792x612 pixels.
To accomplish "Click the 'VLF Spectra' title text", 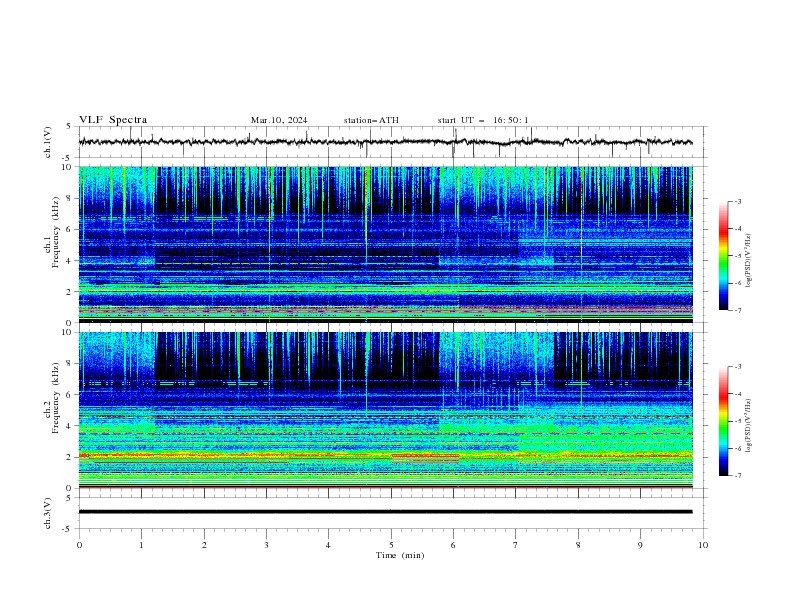I will pyautogui.click(x=113, y=120).
